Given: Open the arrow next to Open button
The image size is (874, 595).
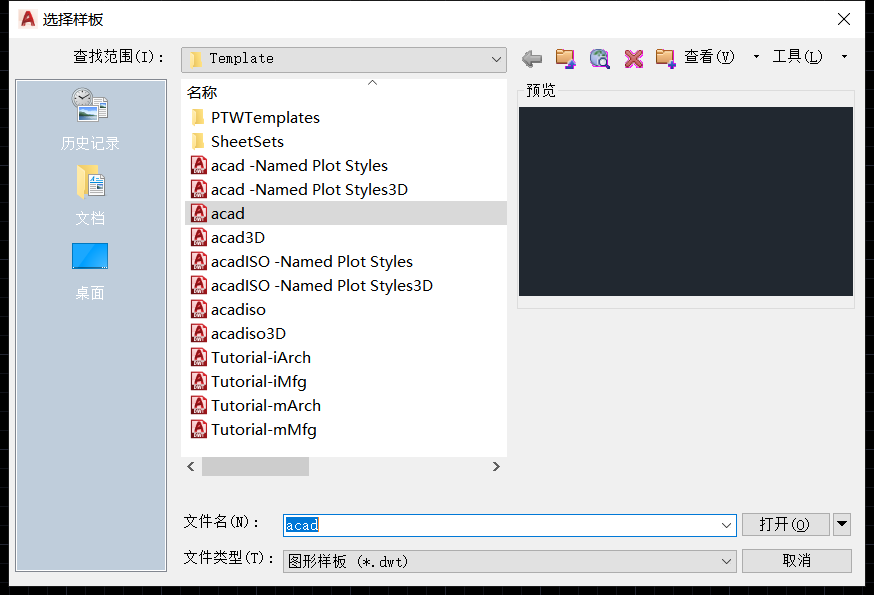Looking at the screenshot, I should coord(842,524).
